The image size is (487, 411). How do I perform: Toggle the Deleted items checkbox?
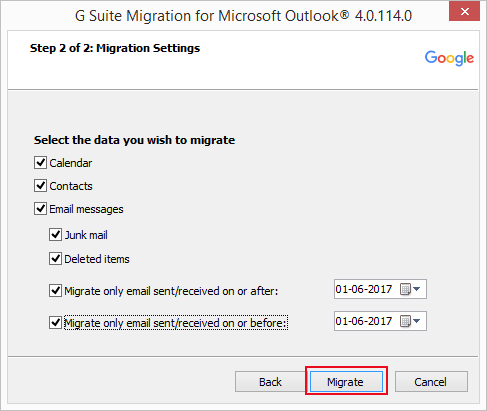click(55, 259)
